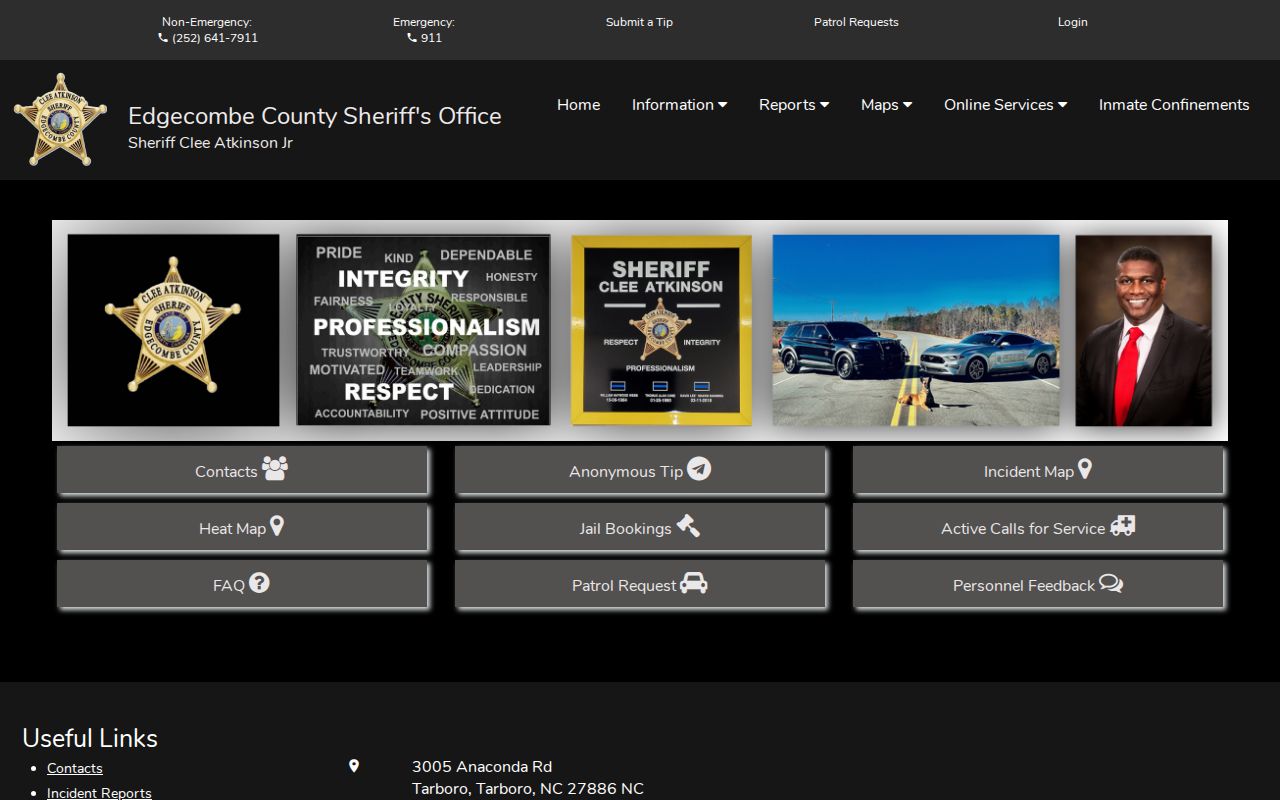Click the sheriff star logo in header

click(x=60, y=120)
